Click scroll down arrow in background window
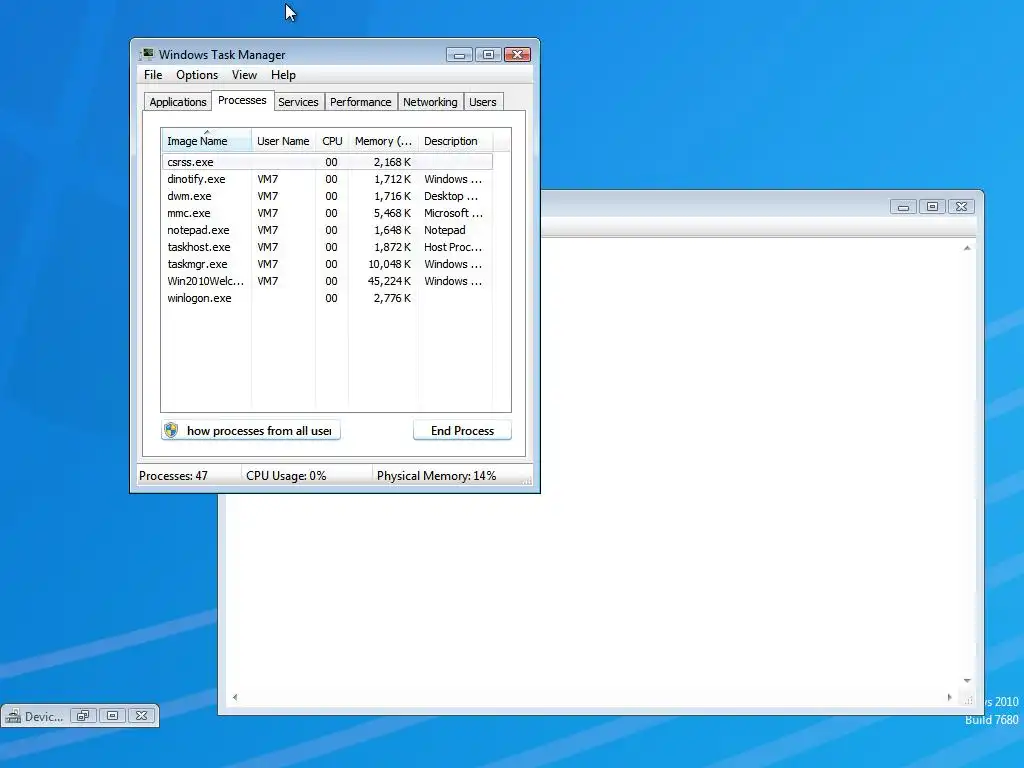The width and height of the screenshot is (1024, 768). (x=967, y=680)
